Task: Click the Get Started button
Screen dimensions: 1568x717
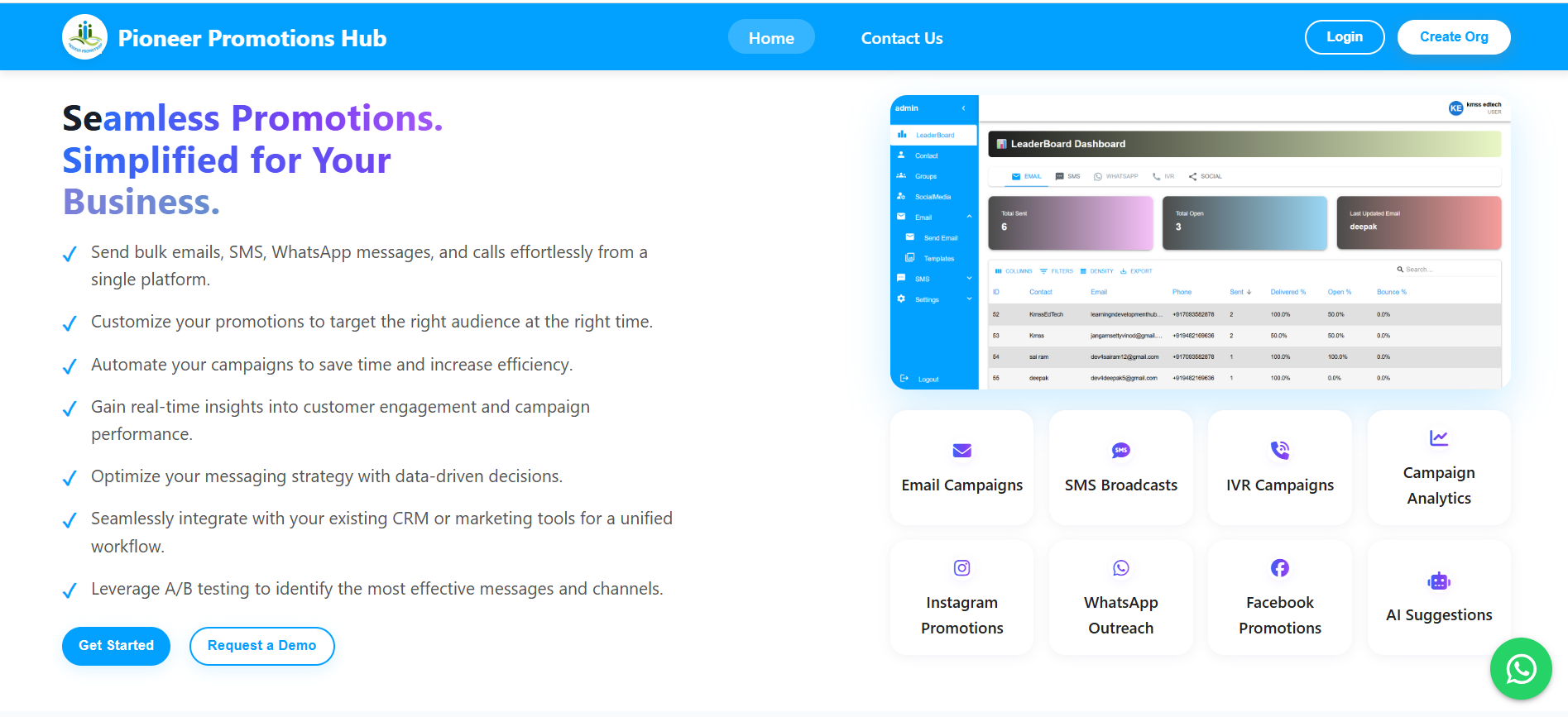Action: click(116, 646)
